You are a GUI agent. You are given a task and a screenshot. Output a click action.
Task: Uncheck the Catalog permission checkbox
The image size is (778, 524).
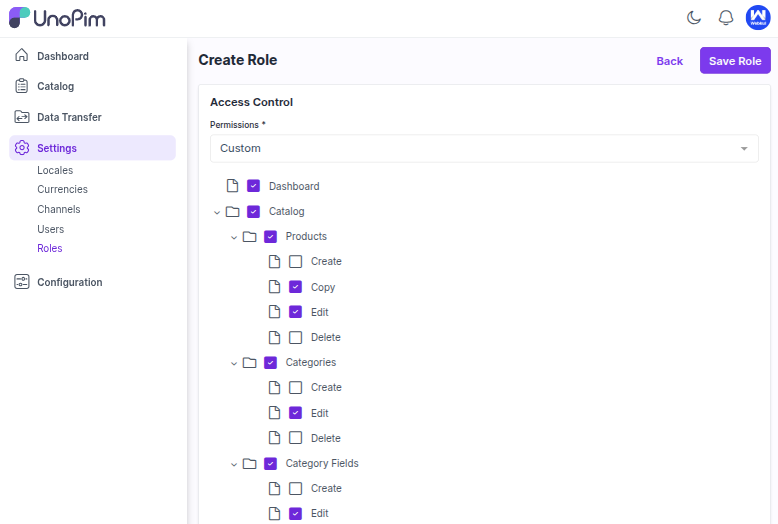[253, 211]
